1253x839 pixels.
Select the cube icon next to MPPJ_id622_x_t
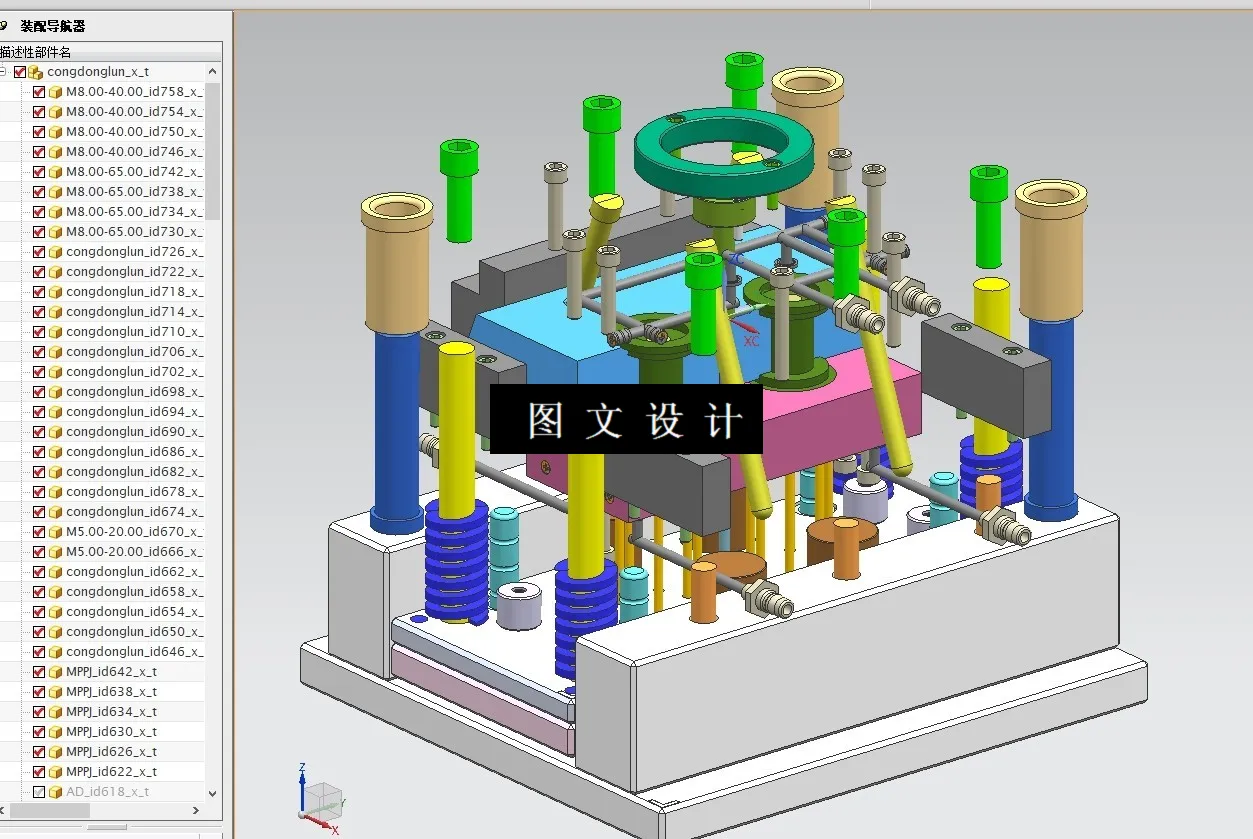(55, 771)
